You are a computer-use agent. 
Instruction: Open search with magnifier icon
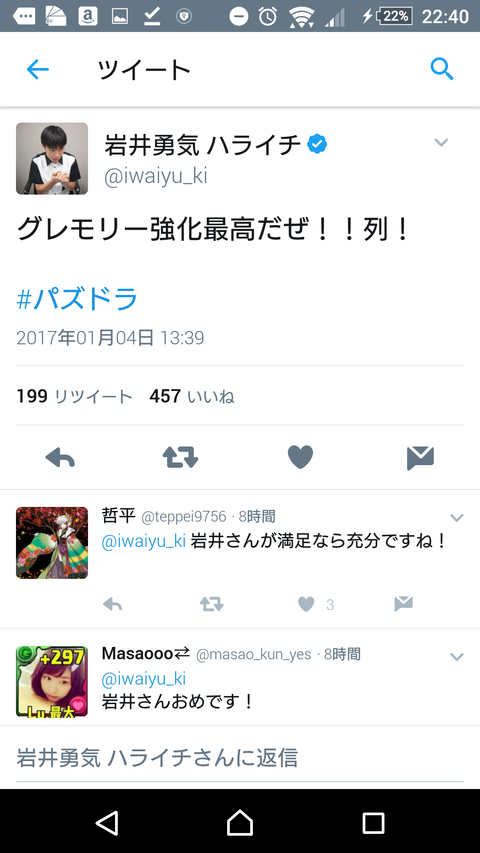click(442, 69)
